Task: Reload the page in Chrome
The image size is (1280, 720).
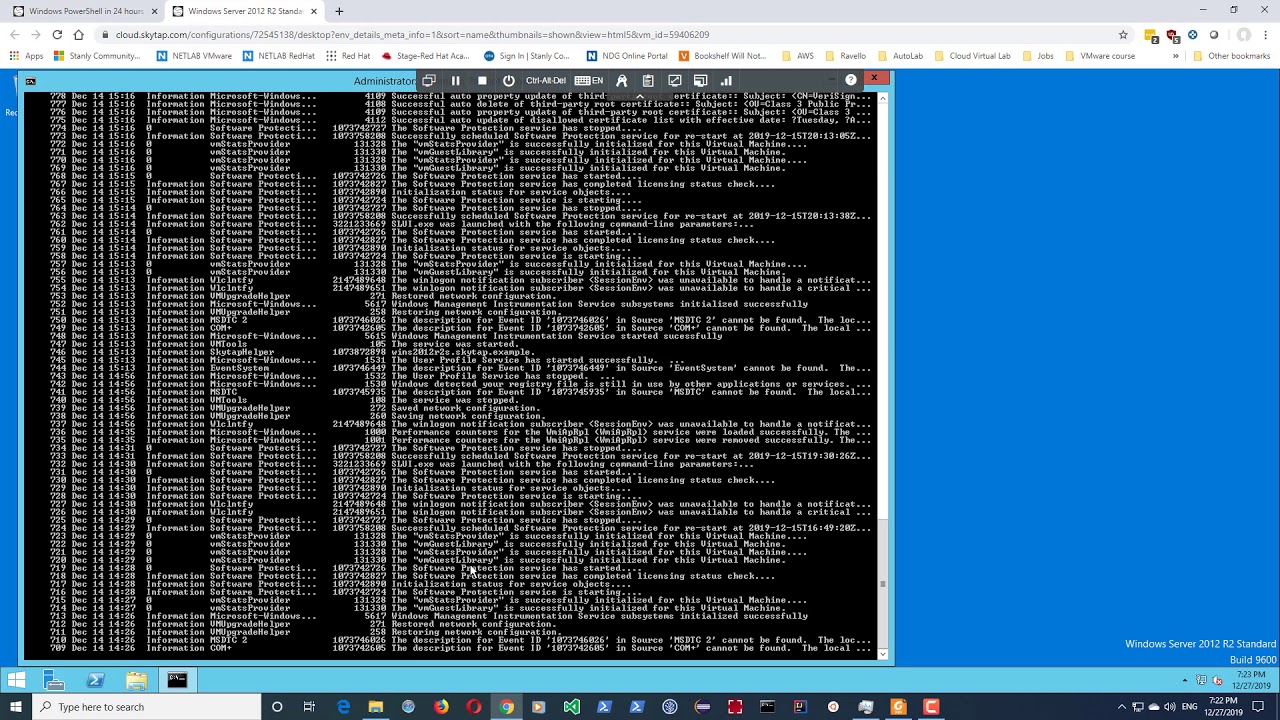Action: click(57, 34)
